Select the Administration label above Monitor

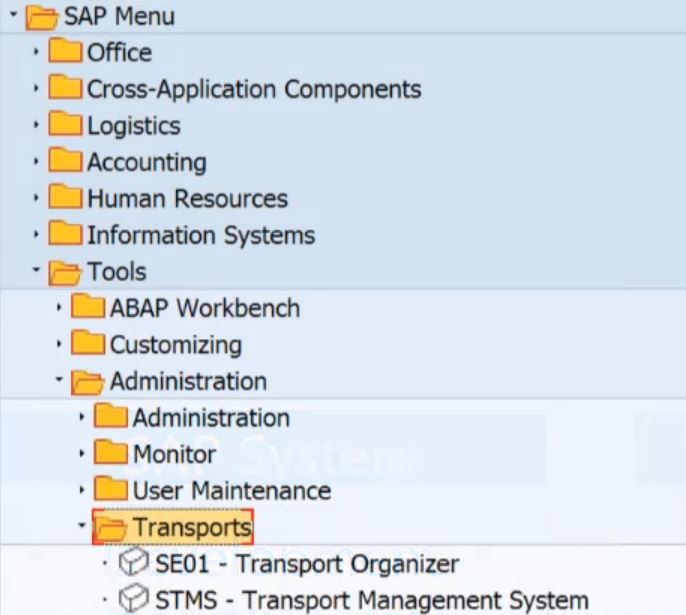[211, 418]
